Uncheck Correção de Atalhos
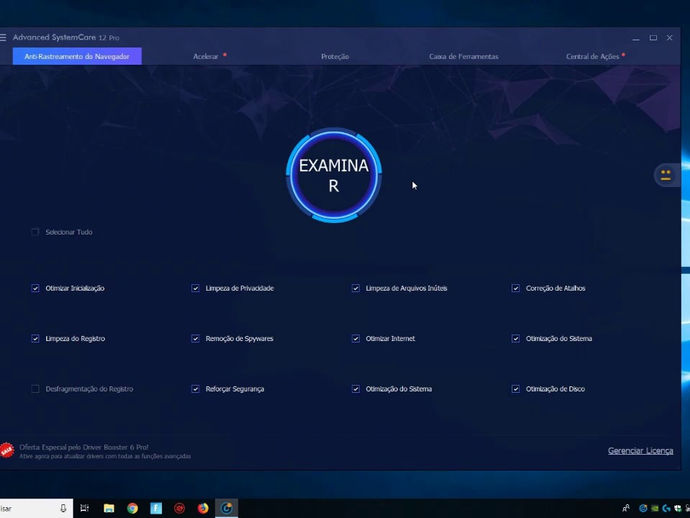Viewport: 690px width, 518px height. pos(516,288)
